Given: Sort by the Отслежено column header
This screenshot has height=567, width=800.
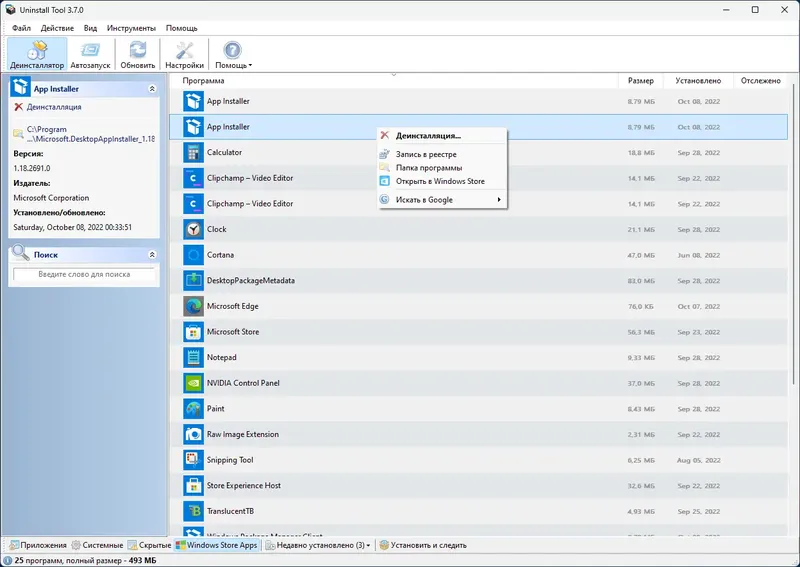Looking at the screenshot, I should 760,81.
